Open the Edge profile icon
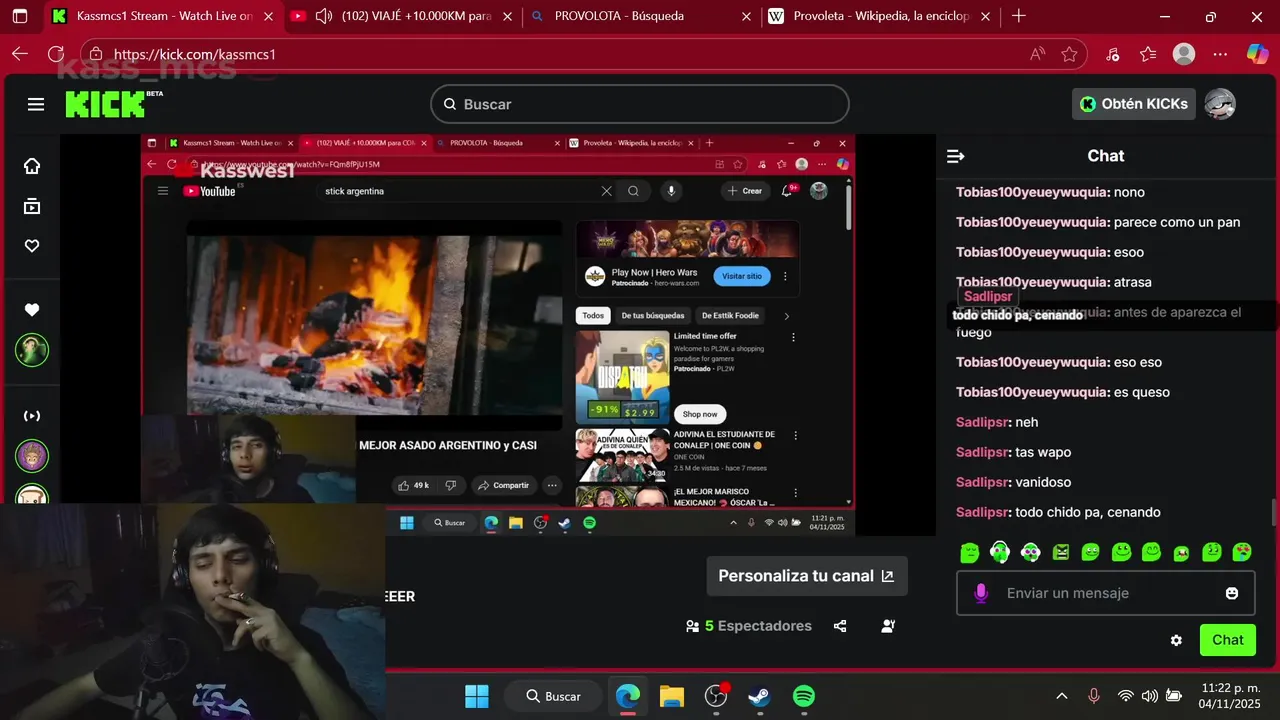 pos(1184,54)
